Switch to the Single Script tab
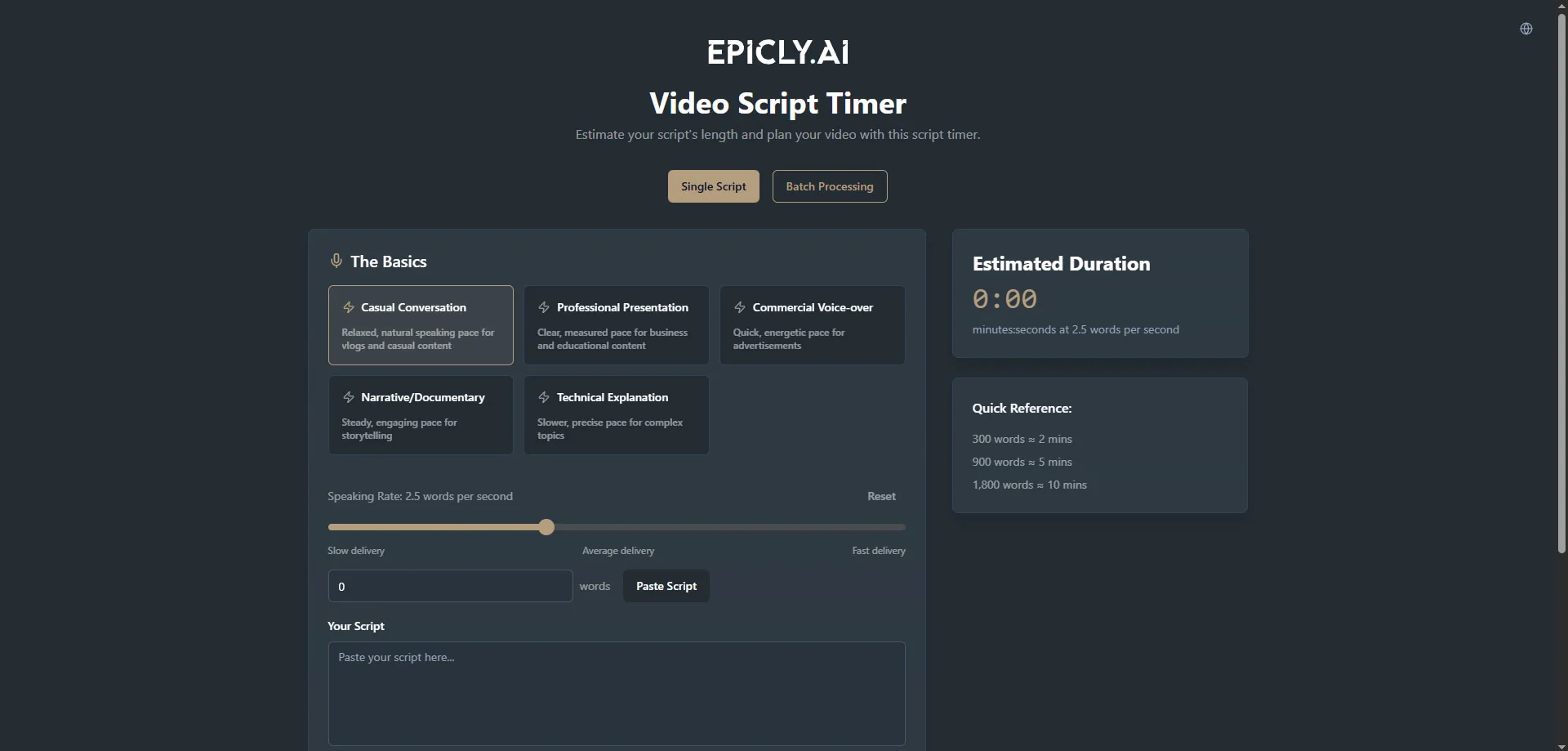Screen dimensions: 1568x751 [714, 186]
